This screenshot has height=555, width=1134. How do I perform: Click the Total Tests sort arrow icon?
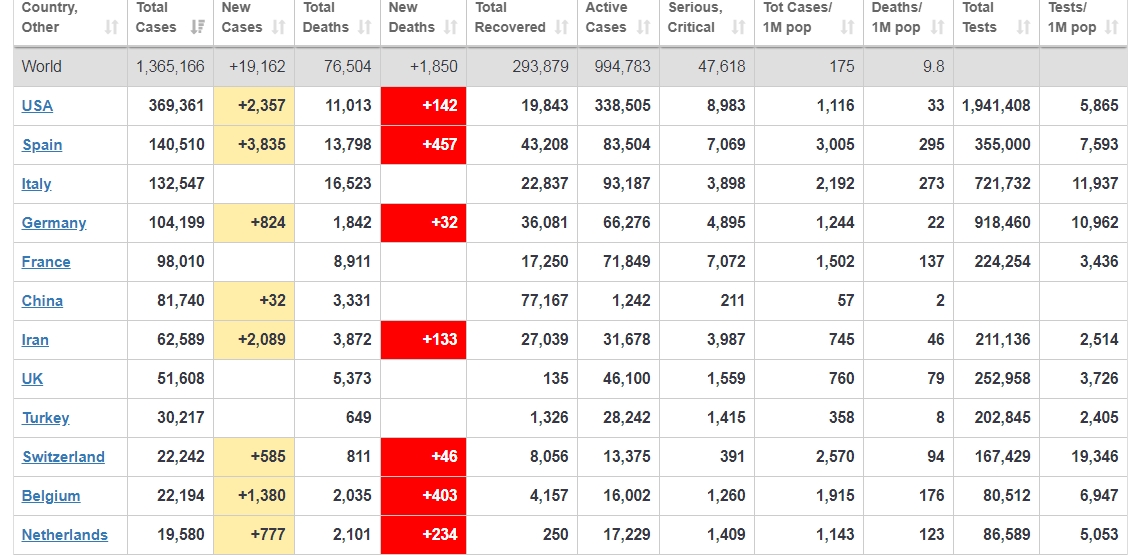pos(1023,27)
